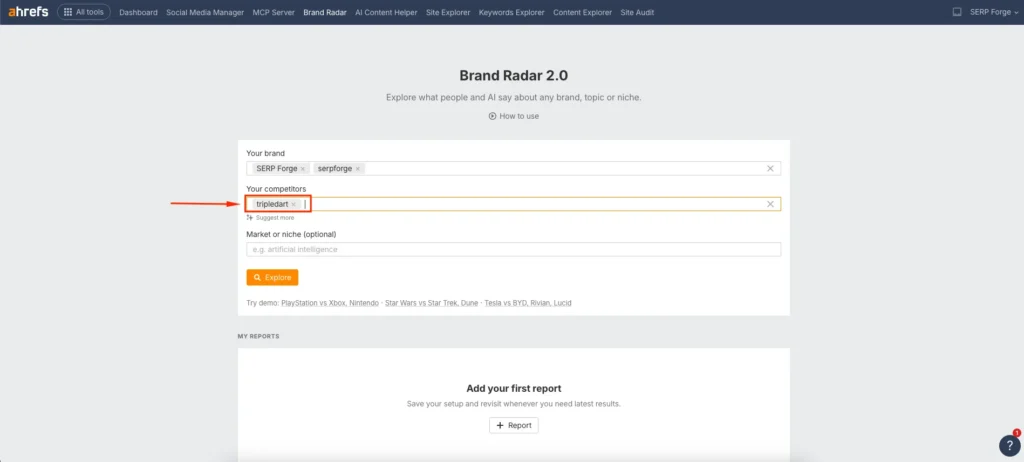
Task: Open the All tools menu
Action: click(x=84, y=12)
